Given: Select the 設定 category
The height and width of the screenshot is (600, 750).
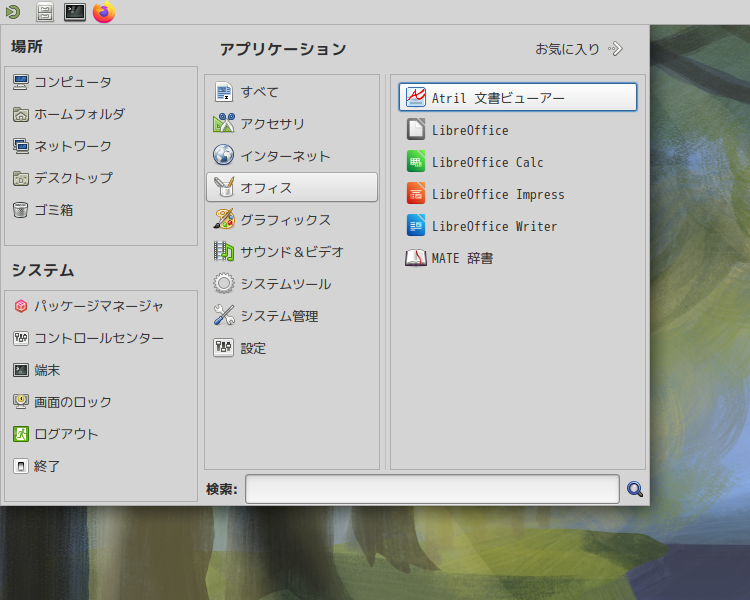Looking at the screenshot, I should pyautogui.click(x=292, y=348).
